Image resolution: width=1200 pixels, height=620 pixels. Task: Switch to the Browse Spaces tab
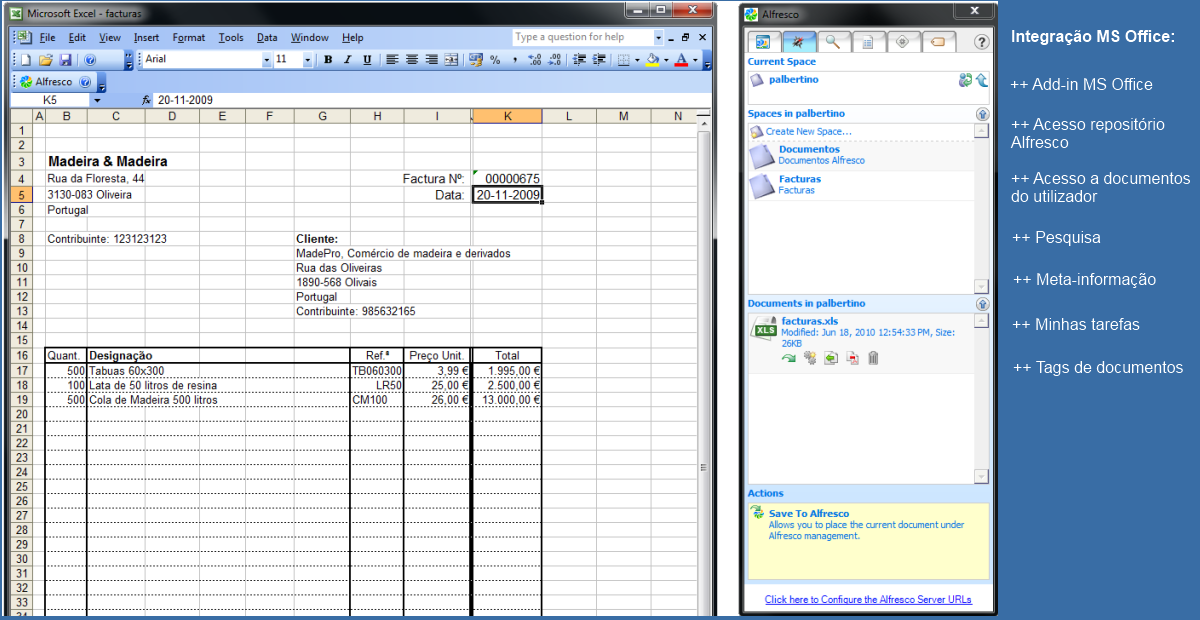tap(798, 42)
